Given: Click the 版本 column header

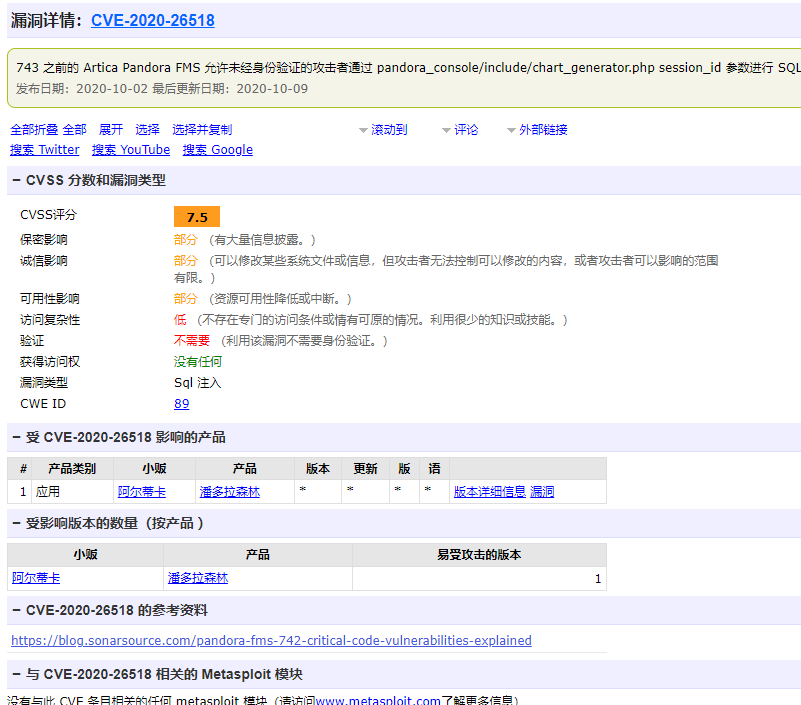Looking at the screenshot, I should 318,468.
